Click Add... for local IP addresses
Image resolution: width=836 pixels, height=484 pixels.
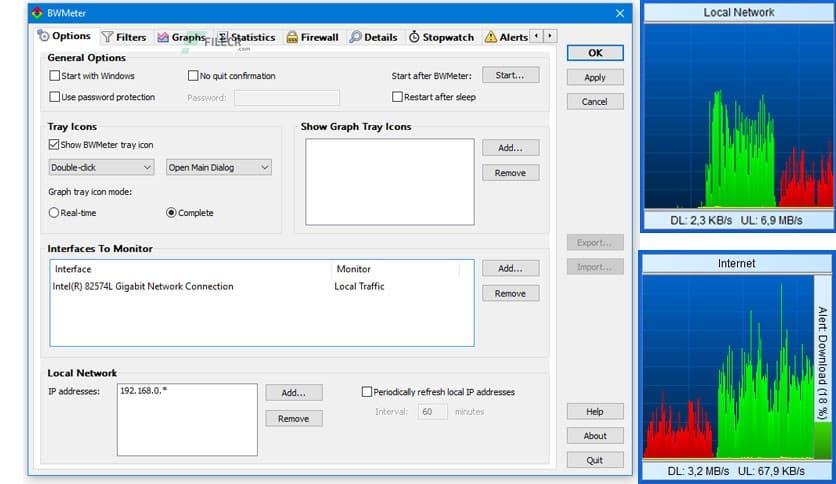tap(294, 393)
